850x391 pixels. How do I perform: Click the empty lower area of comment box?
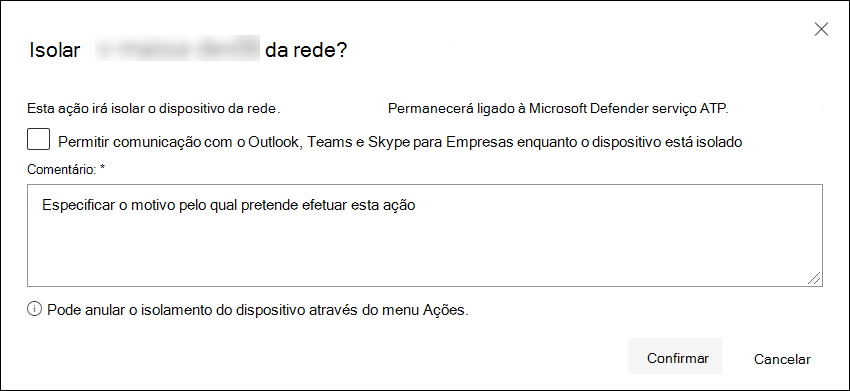click(425, 255)
